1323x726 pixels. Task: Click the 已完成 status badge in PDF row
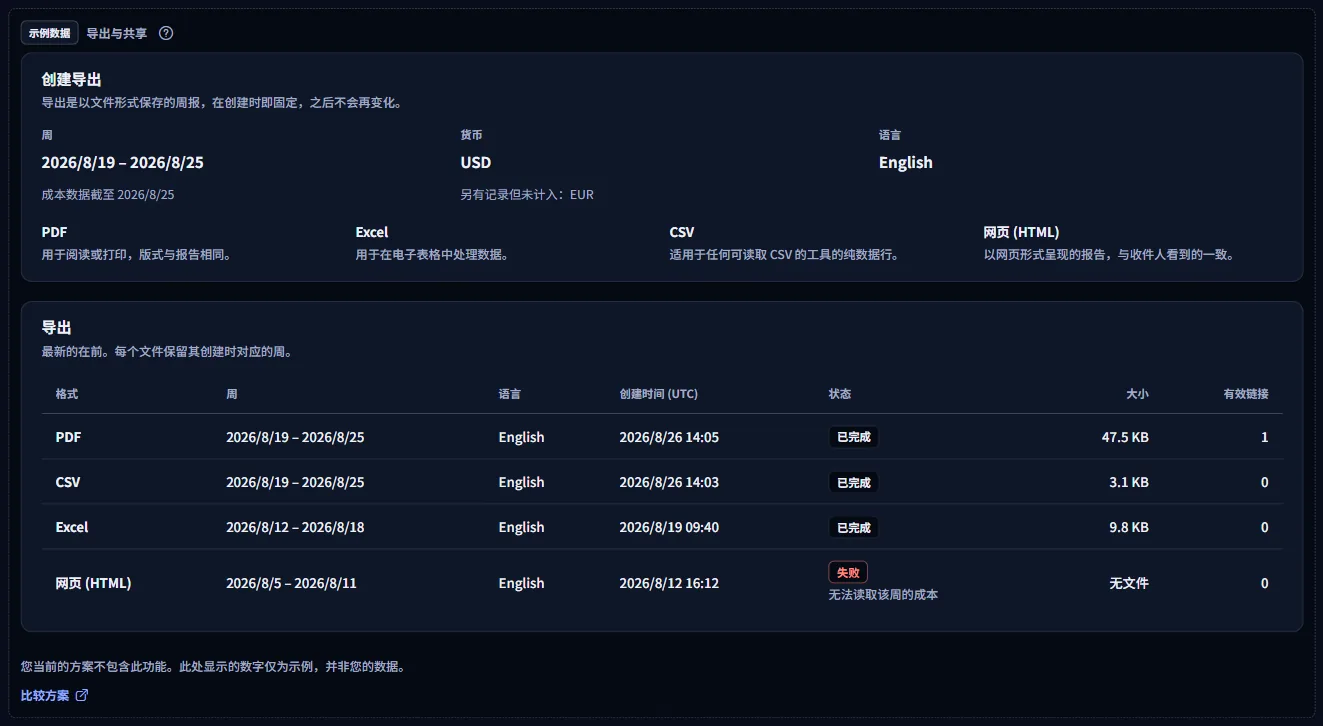pos(854,437)
